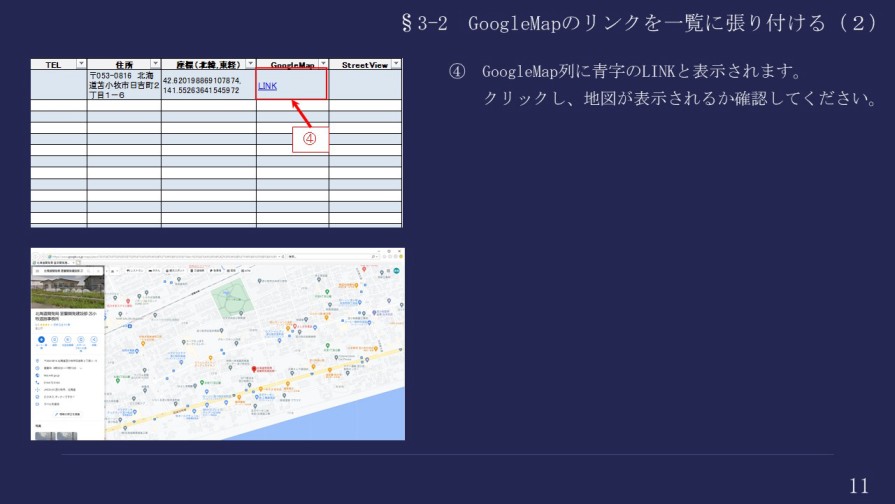Open the StreetView column filter dropdown
This screenshot has width=895, height=504.
[396, 64]
